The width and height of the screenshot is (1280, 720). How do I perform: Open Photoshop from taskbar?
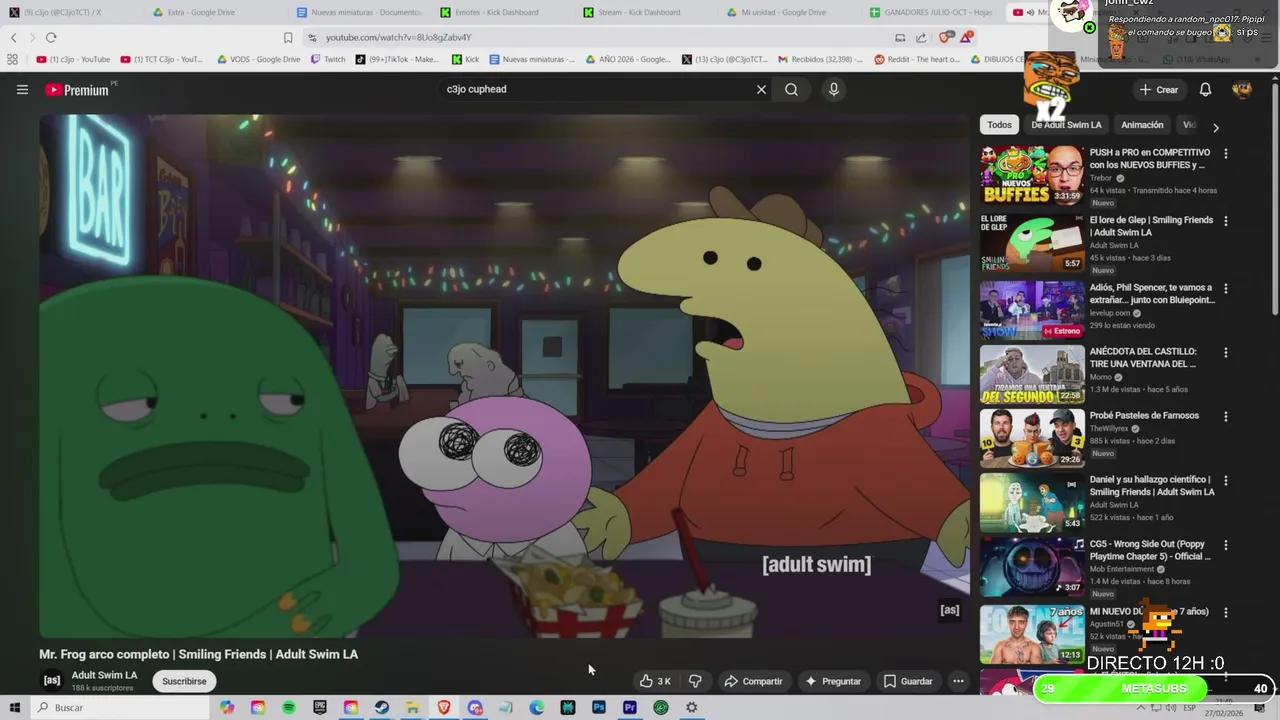(599, 707)
